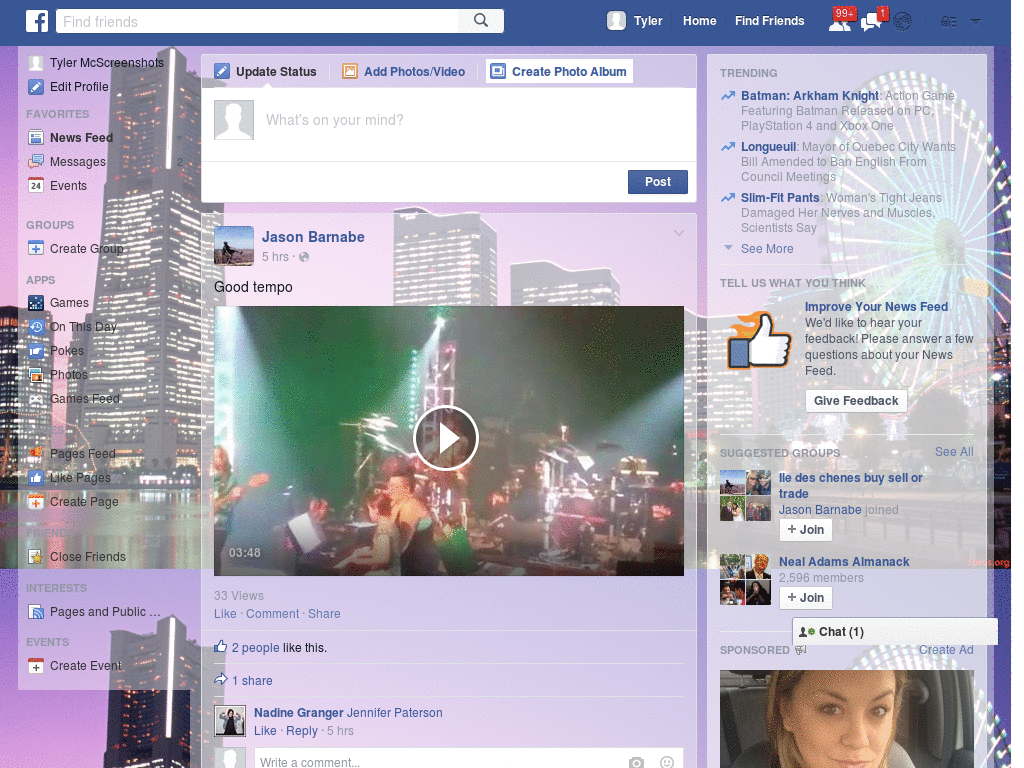
Task: Reply to Nadine Granger's comment
Action: pos(302,731)
